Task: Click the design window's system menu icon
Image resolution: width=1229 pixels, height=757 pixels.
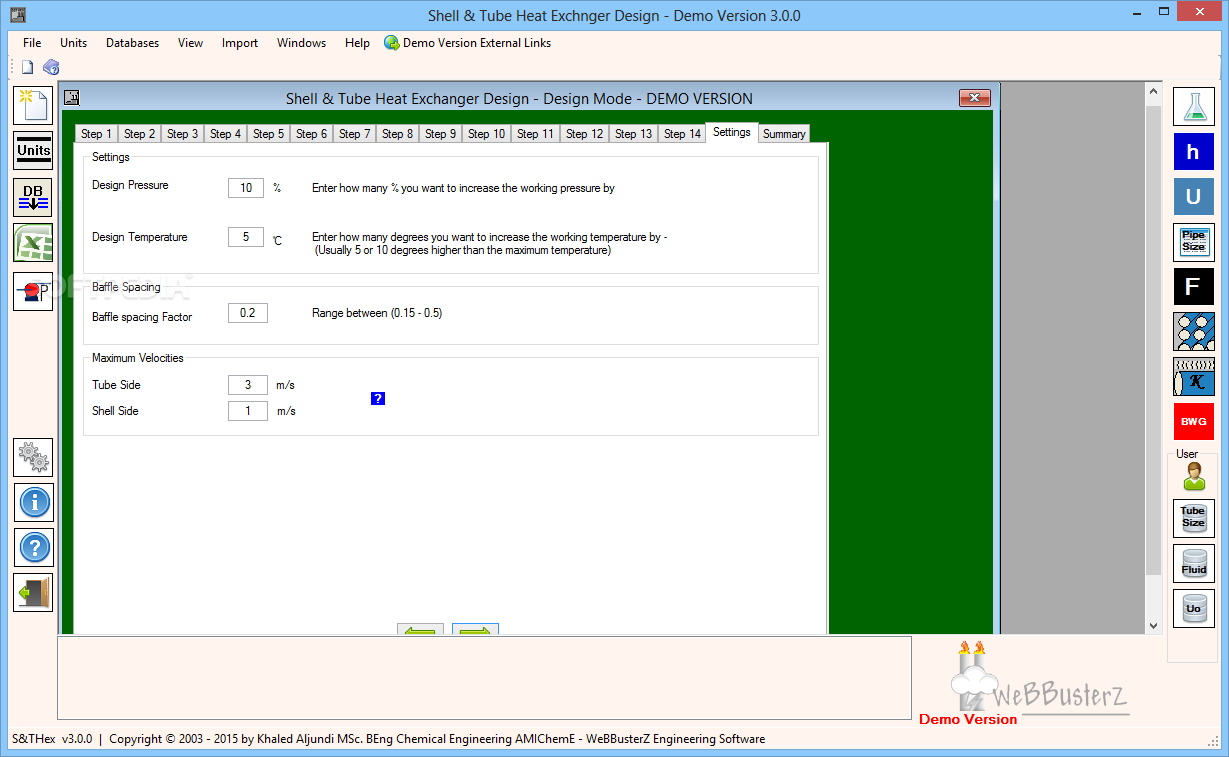Action: (71, 98)
